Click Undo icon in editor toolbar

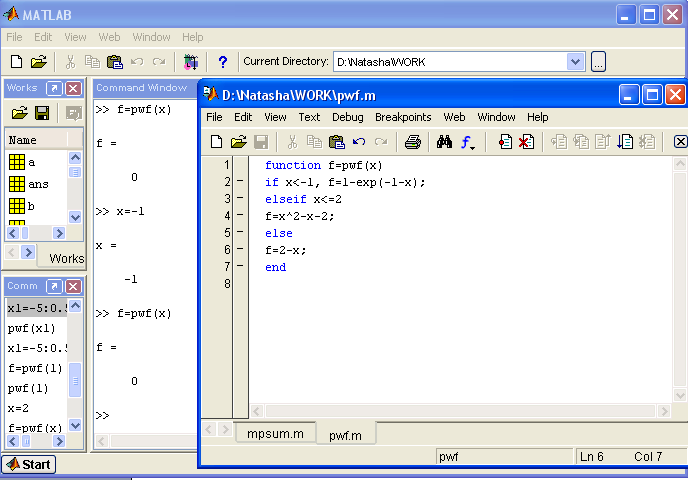pos(359,142)
